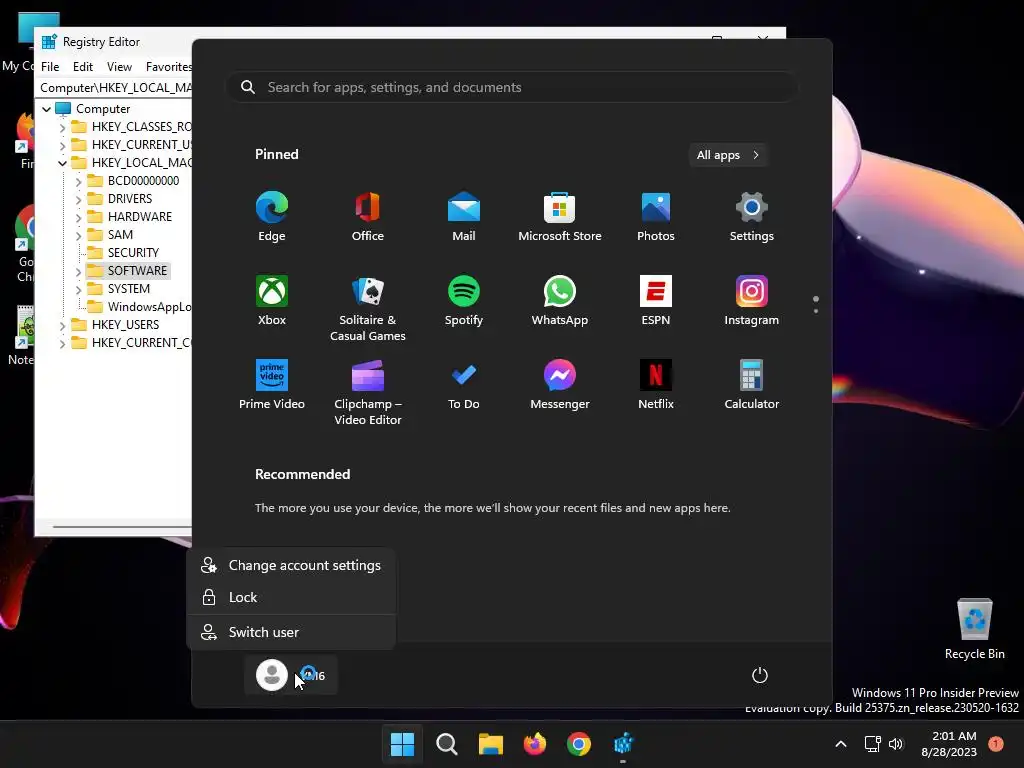Launch the To Do app
This screenshot has width=1024, height=768.
(x=464, y=384)
